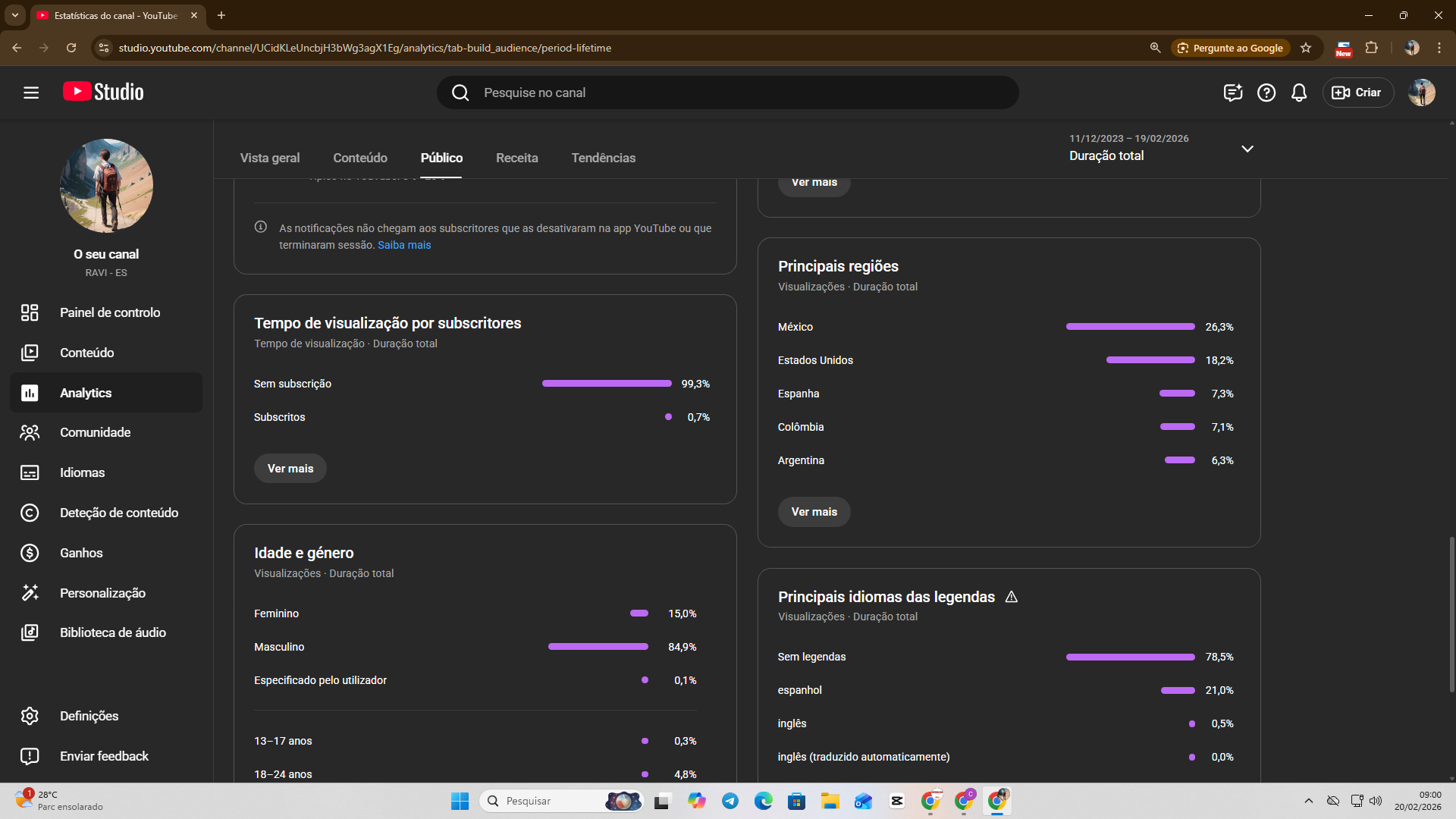Switch to the Tendências tab
Screen dimensions: 1456x819
(603, 158)
